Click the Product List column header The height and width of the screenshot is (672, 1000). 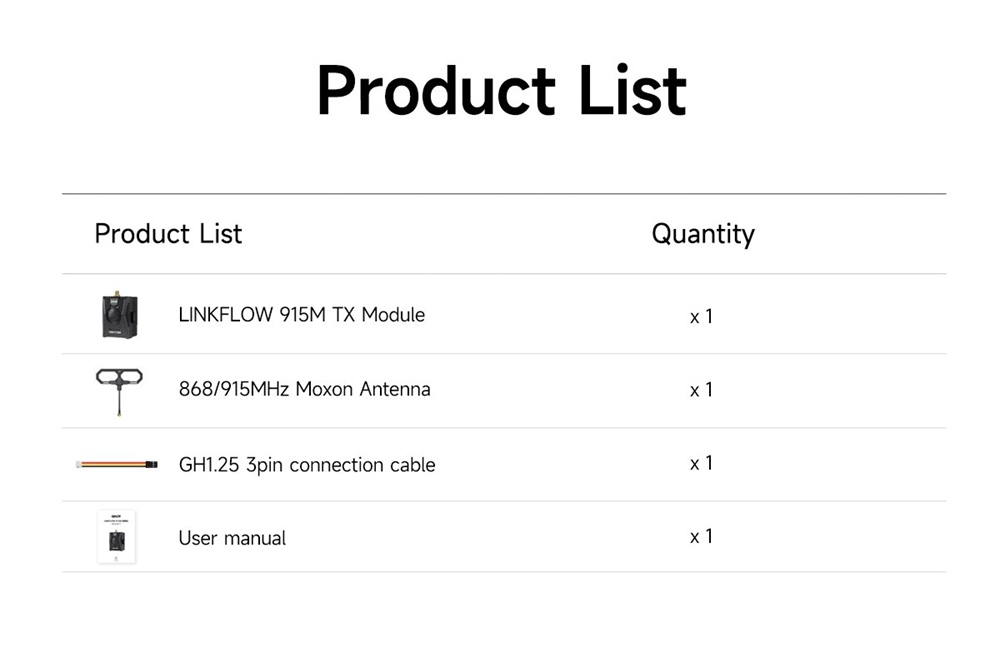tap(168, 234)
